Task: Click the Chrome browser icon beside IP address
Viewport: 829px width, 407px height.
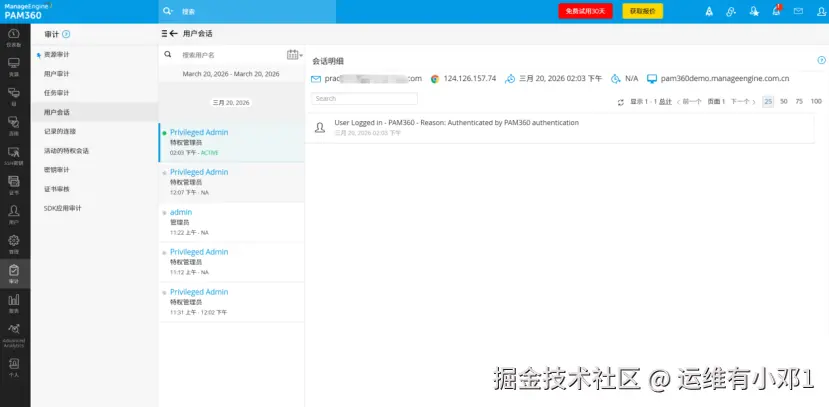Action: point(435,79)
